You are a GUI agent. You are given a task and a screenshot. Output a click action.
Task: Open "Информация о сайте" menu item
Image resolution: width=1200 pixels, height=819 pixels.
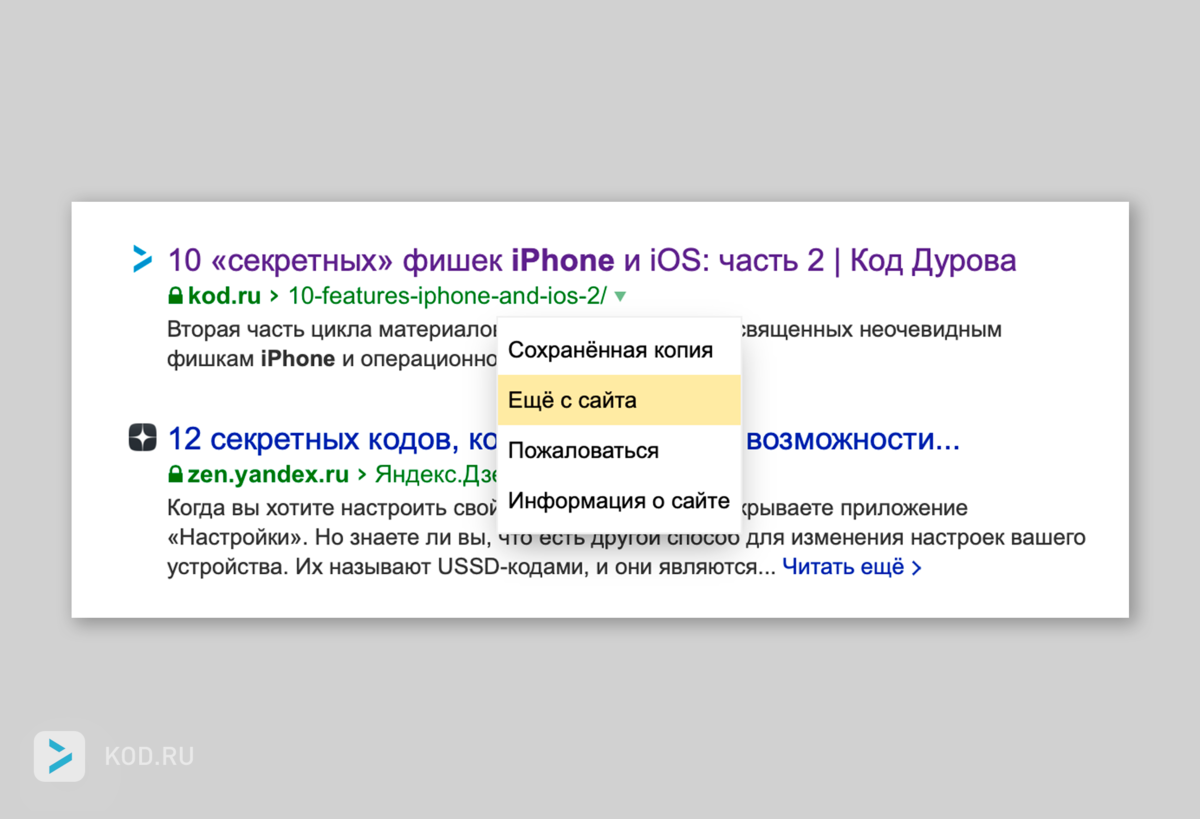(619, 500)
